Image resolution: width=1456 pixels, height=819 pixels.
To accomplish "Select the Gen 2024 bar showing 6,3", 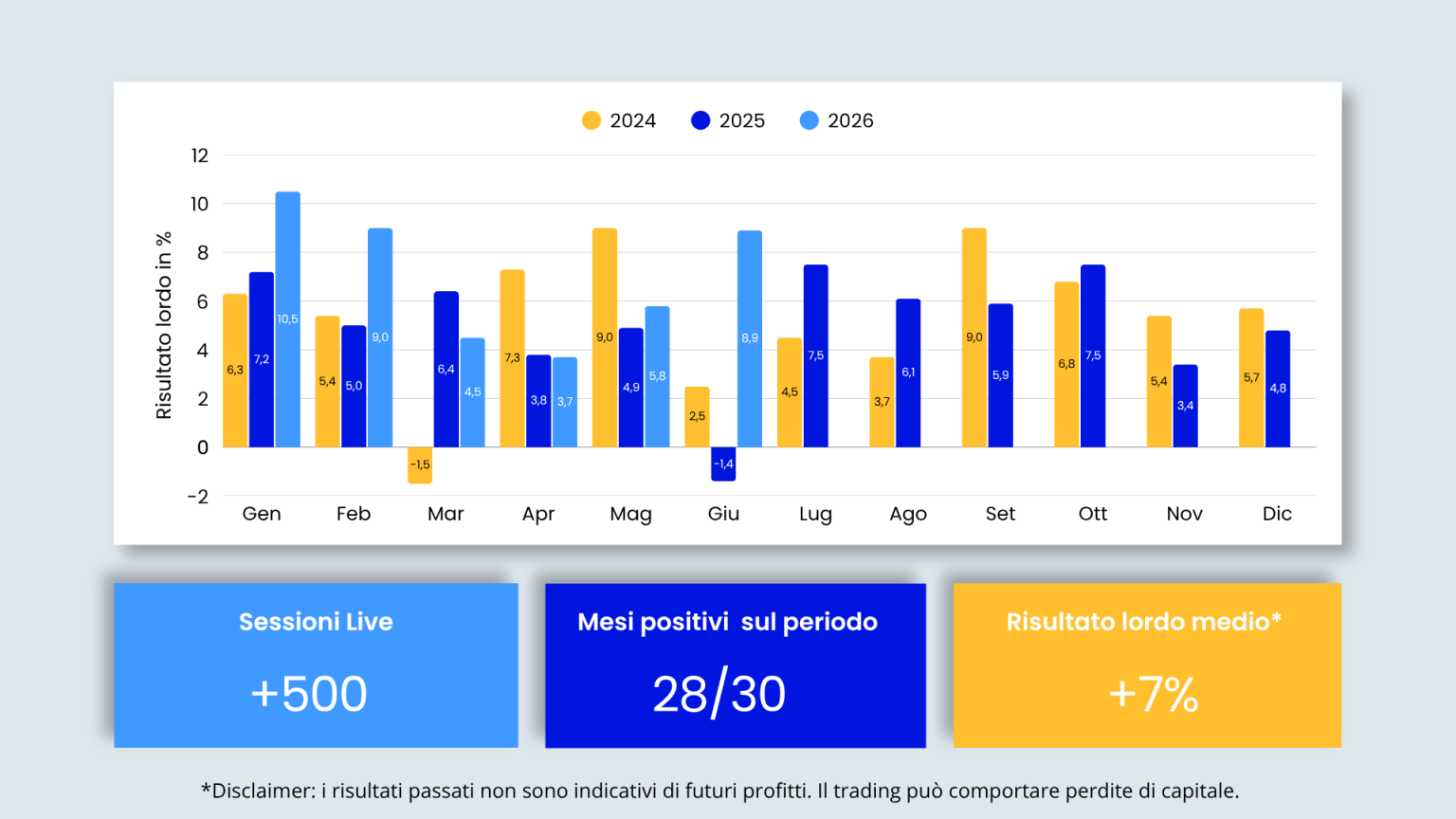I will [x=235, y=371].
